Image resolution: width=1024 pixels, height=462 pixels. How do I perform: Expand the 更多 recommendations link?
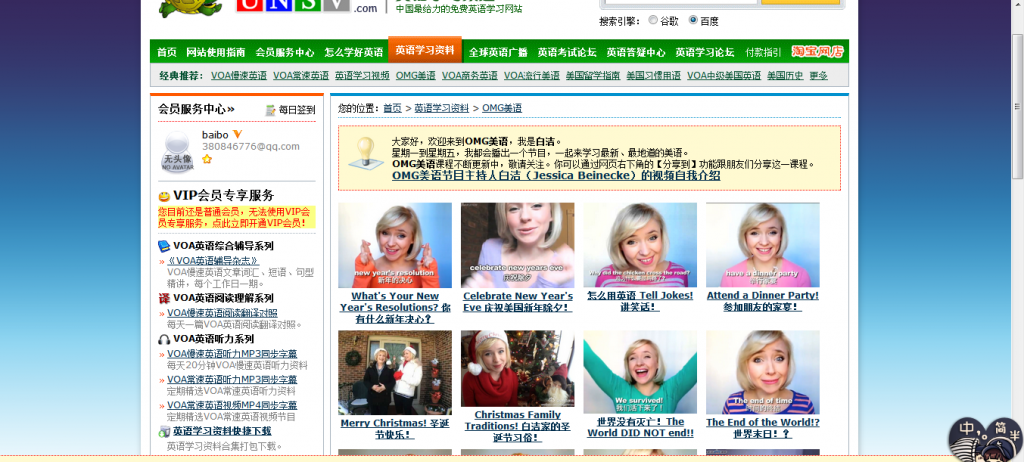pyautogui.click(x=818, y=76)
